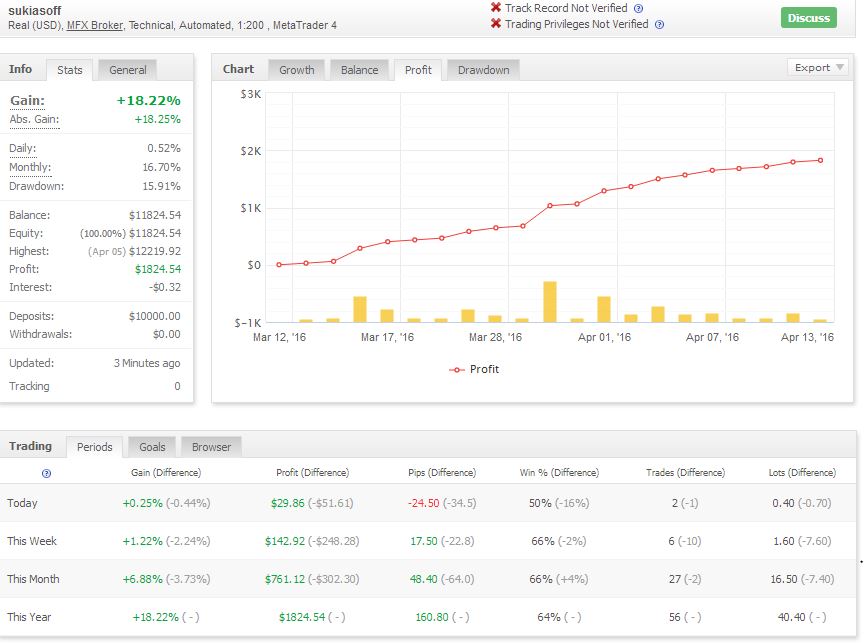Image resolution: width=864 pixels, height=644 pixels.
Task: Click the Gain (Difference) column header
Action: coord(166,473)
